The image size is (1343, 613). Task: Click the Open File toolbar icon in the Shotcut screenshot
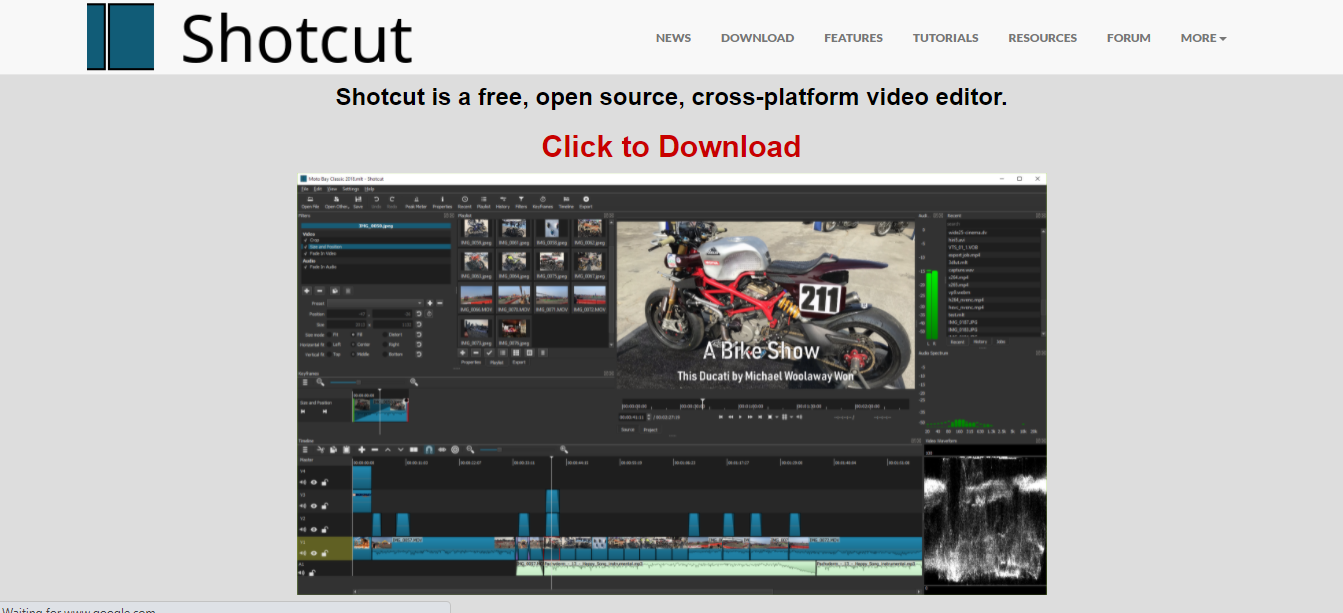click(x=310, y=202)
